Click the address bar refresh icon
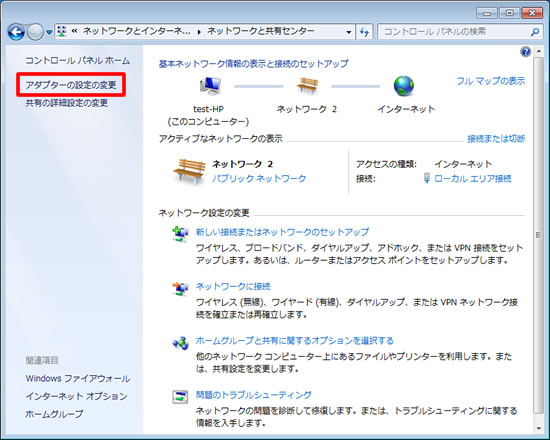Viewport: 550px width, 440px height. click(x=364, y=32)
